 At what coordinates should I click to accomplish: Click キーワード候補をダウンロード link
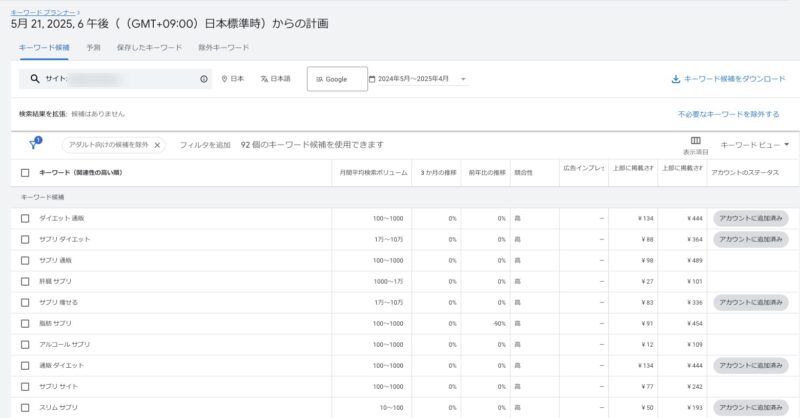(734, 79)
